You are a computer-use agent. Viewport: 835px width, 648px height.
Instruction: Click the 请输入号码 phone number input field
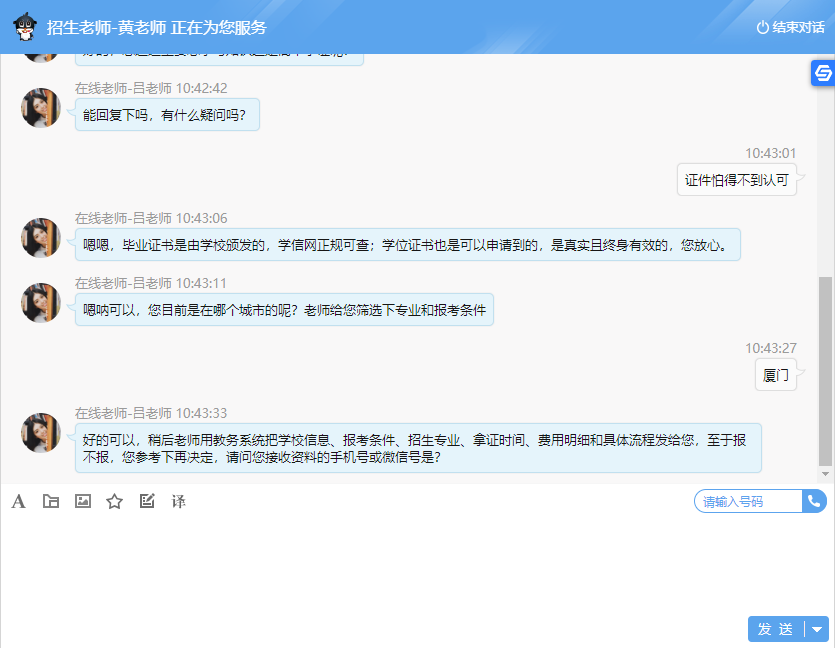pos(745,500)
